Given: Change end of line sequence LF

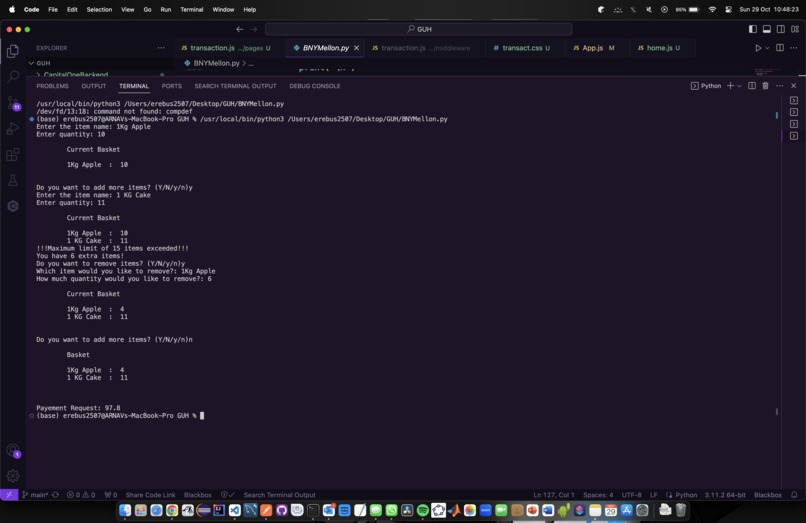Looking at the screenshot, I should pyautogui.click(x=653, y=495).
